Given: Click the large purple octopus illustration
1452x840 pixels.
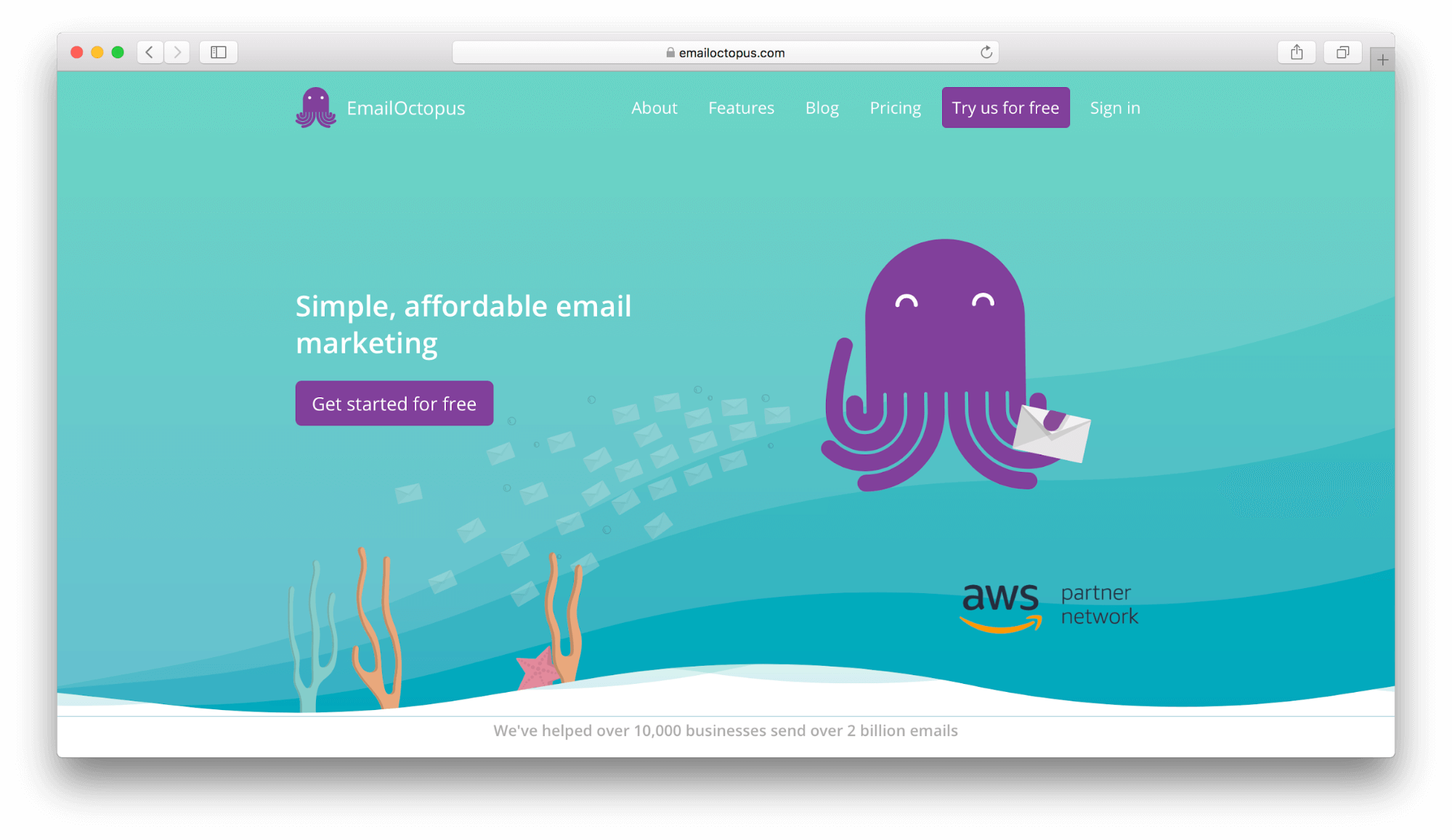Looking at the screenshot, I should point(954,364).
